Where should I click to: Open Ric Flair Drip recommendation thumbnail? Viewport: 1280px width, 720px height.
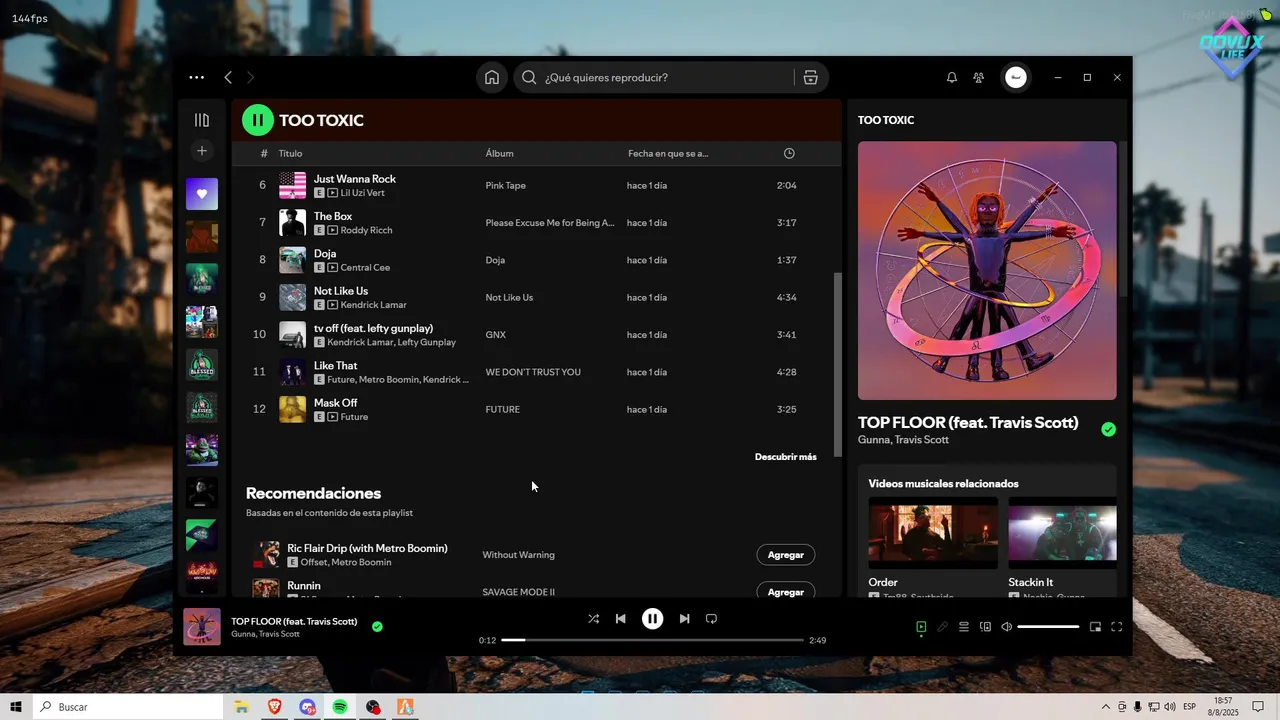(x=266, y=555)
